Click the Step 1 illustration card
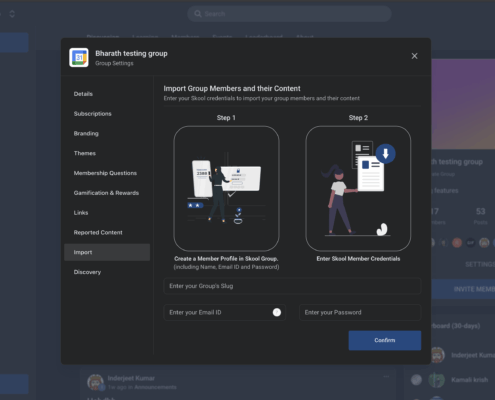 pos(226,188)
